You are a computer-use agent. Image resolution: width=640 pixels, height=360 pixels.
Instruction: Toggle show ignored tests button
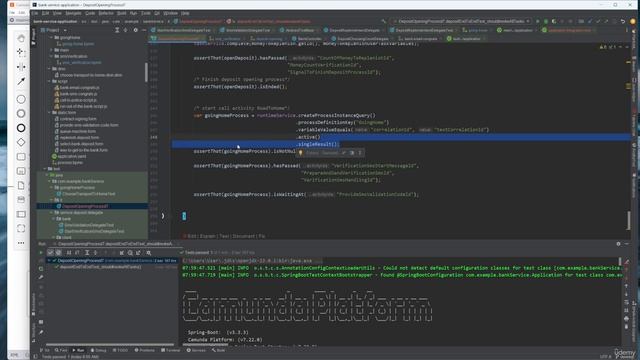(x=58, y=253)
